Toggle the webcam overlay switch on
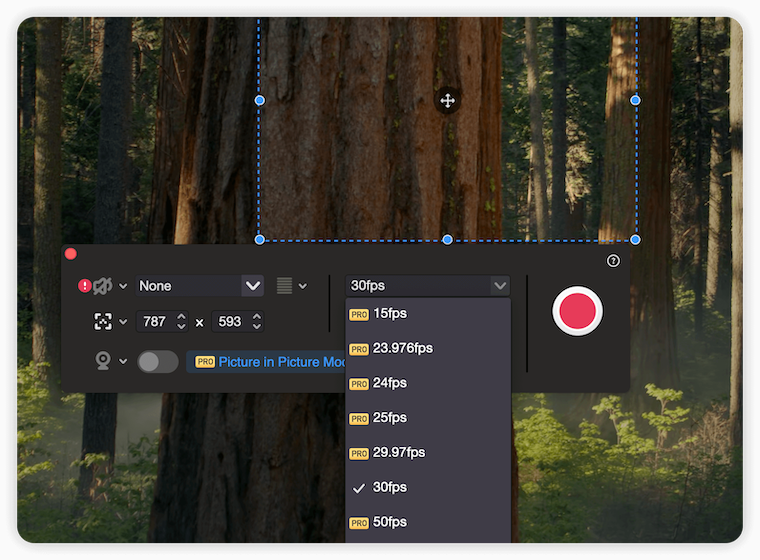Image resolution: width=760 pixels, height=560 pixels. click(157, 361)
